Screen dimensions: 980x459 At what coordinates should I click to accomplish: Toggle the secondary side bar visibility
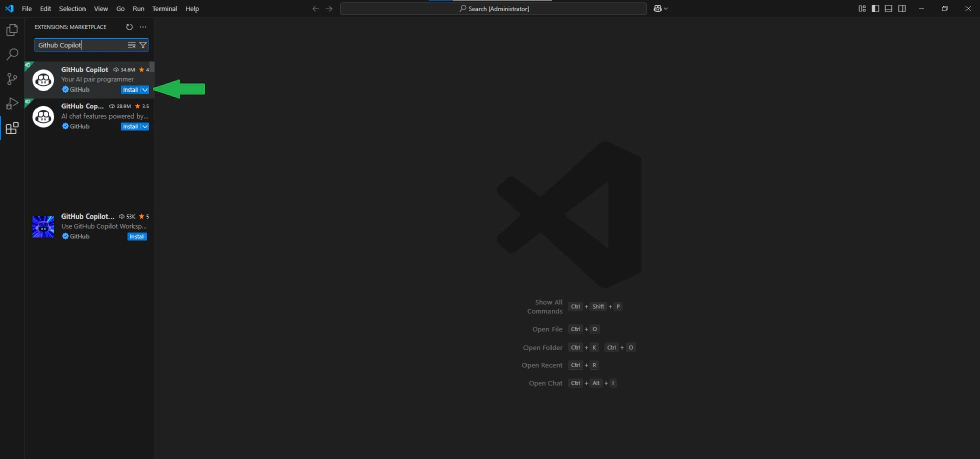[901, 9]
